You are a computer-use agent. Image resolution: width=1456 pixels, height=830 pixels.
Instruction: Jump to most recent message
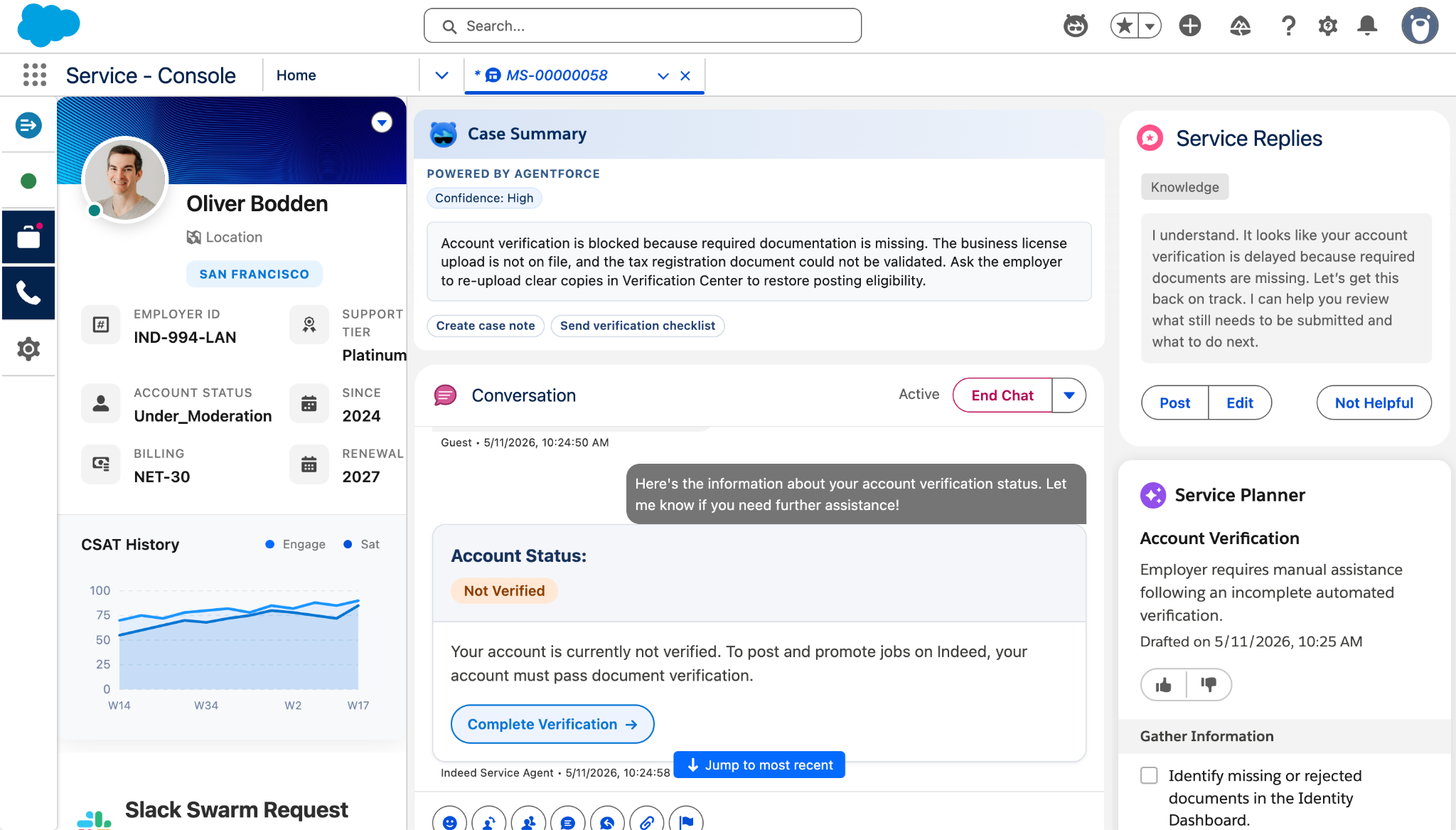coord(759,765)
